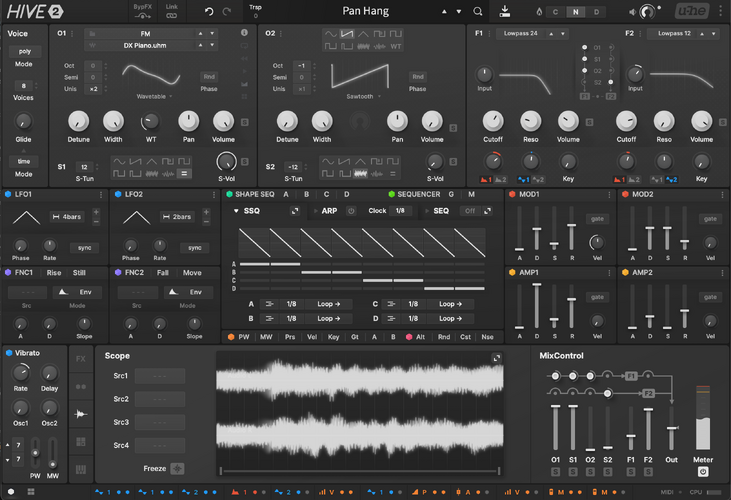
Task: Open the XY pads grid sidebar icon
Action: point(81,442)
